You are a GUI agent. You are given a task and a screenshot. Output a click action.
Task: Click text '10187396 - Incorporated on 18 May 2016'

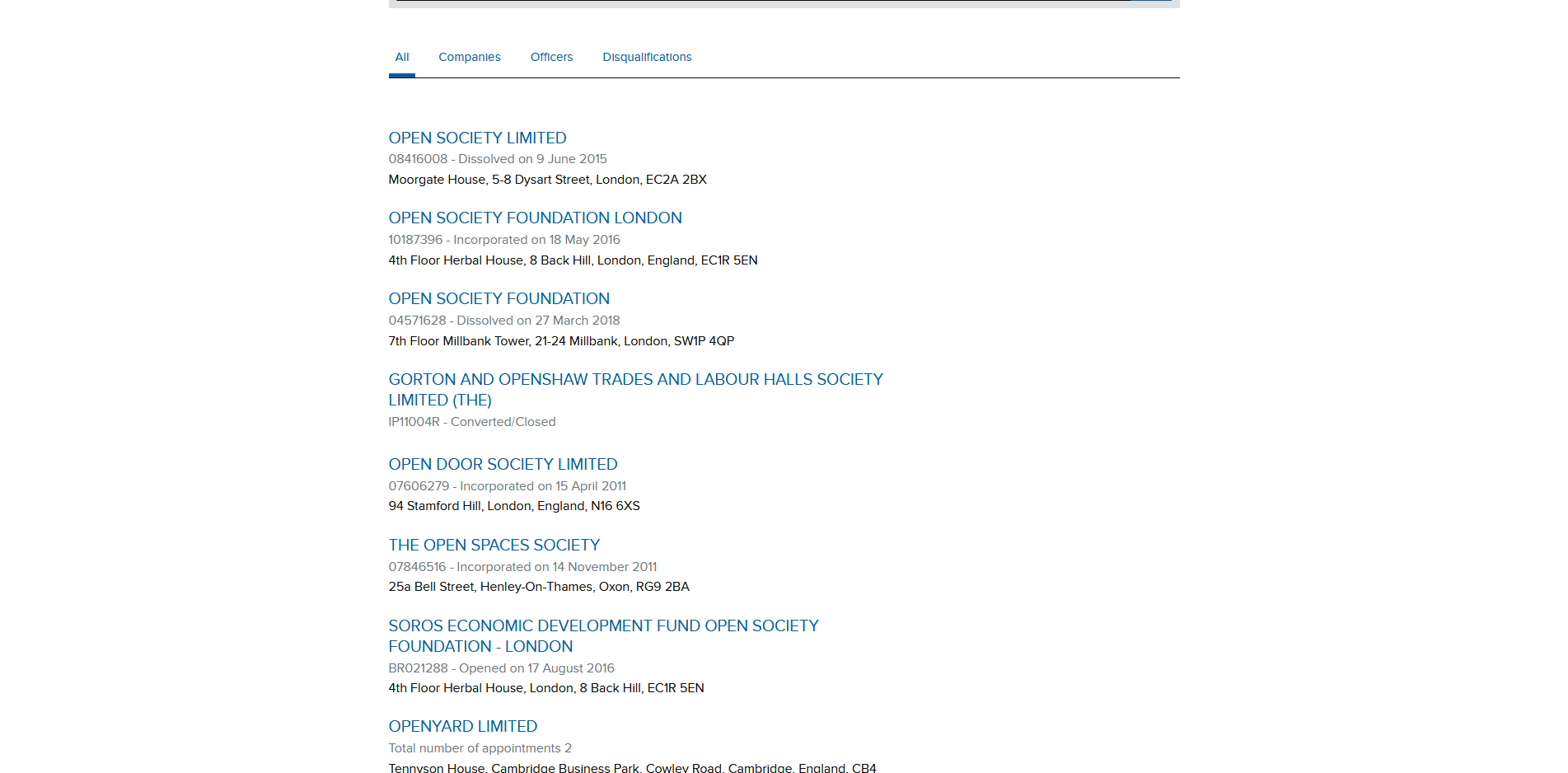(504, 240)
